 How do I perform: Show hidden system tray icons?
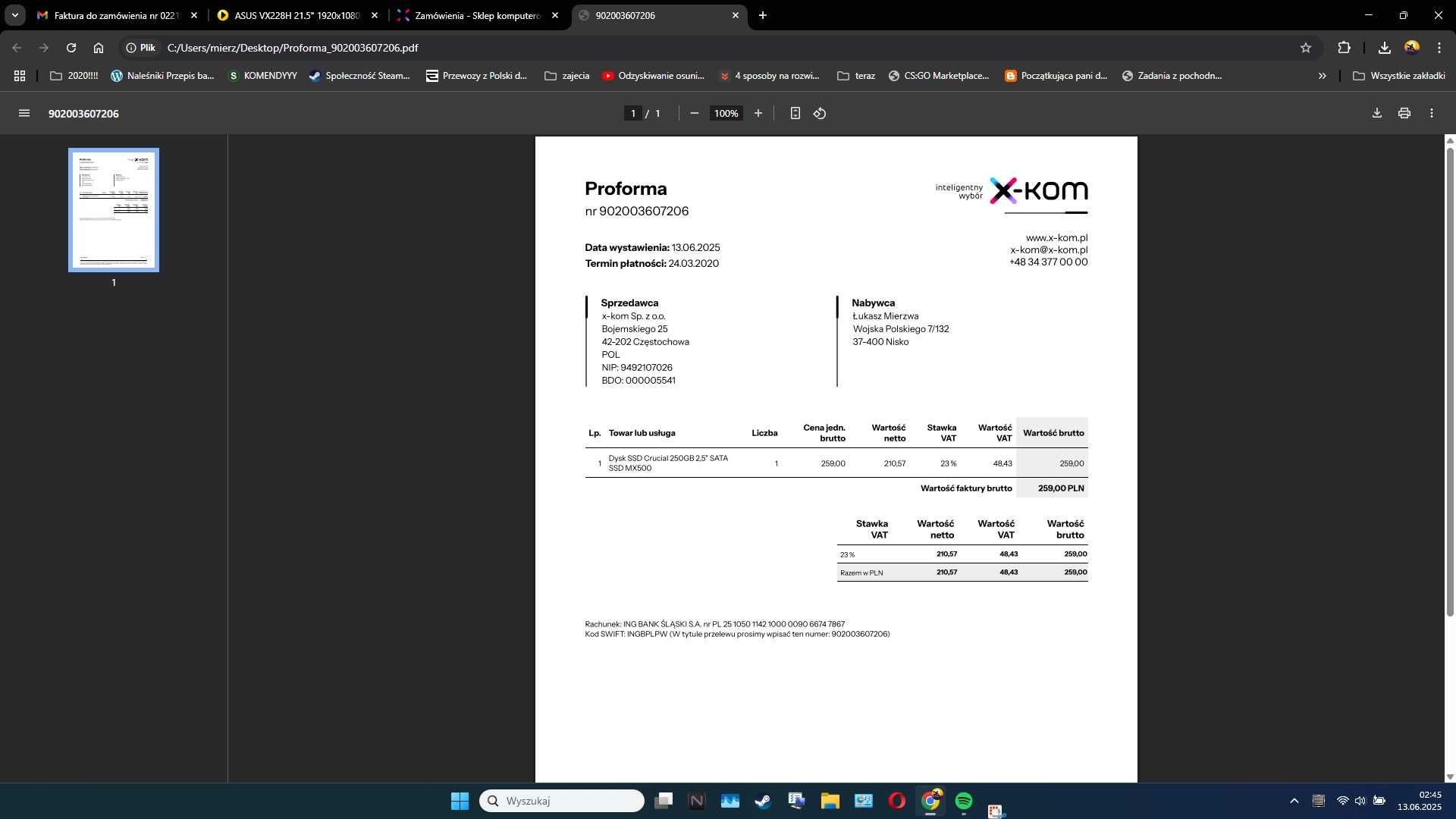point(1294,801)
